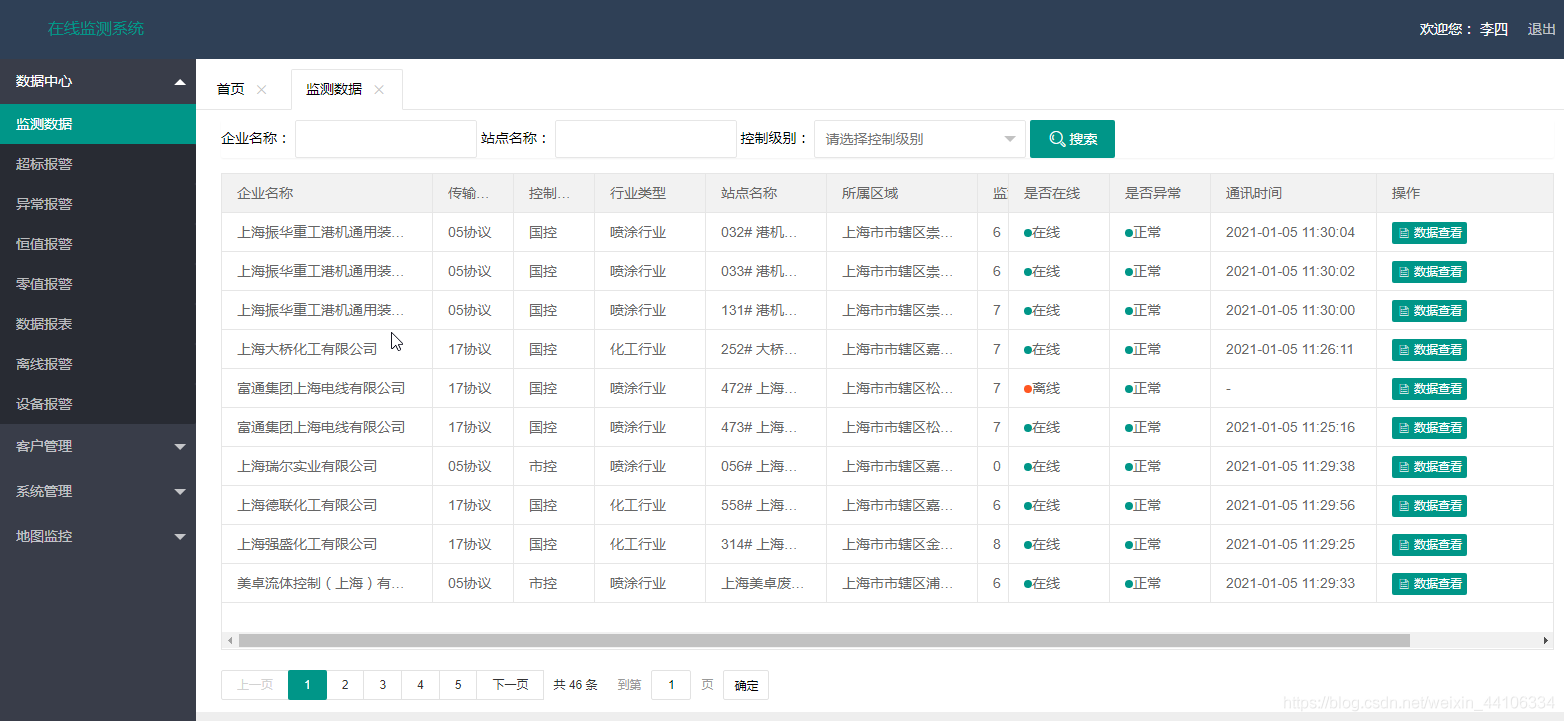Click the user name 李四
Screen dimensions: 1564x721
click(1494, 29)
